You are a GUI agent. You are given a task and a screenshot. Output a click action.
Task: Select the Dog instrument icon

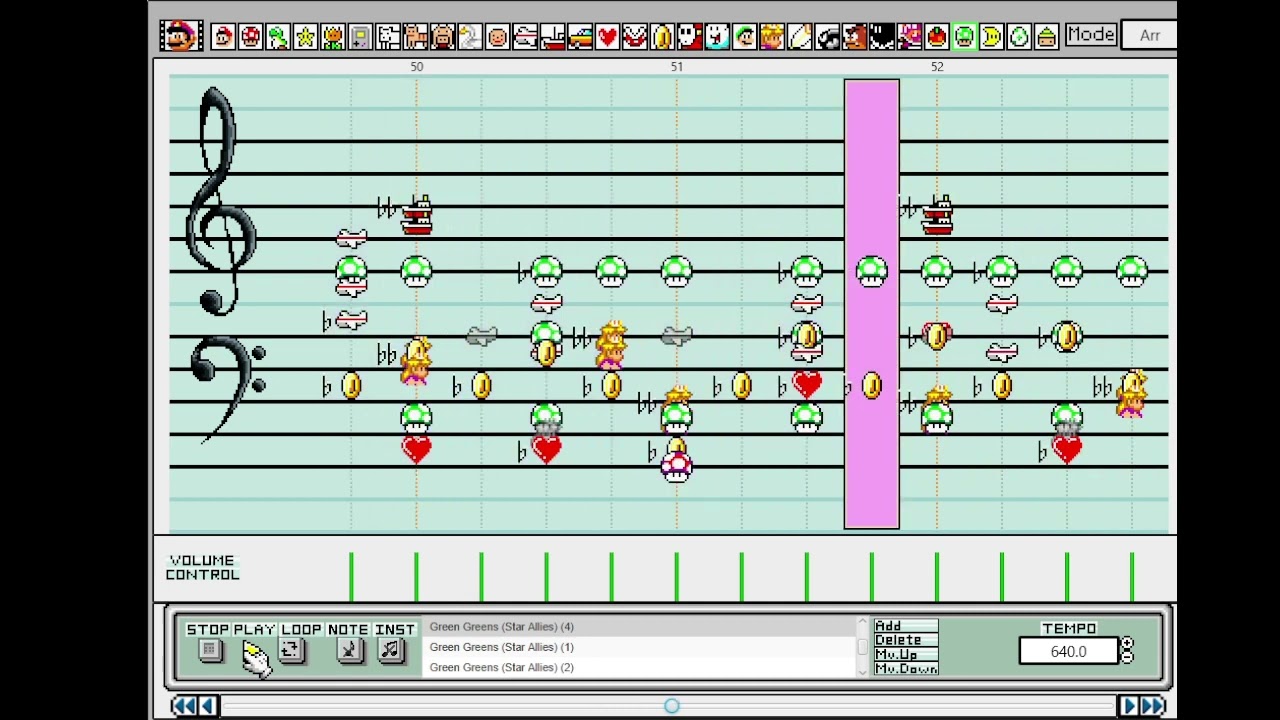[x=388, y=37]
